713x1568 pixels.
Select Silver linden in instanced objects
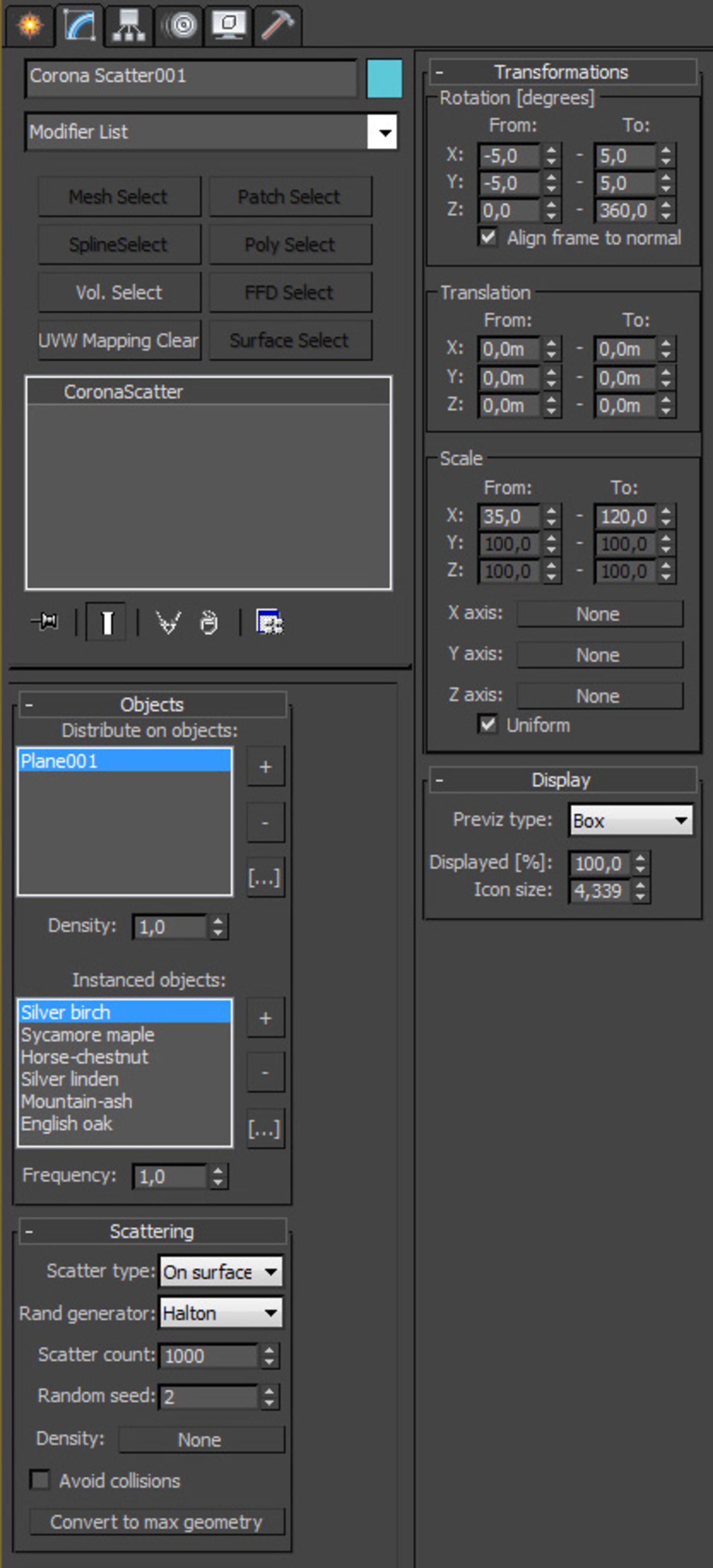125,1079
